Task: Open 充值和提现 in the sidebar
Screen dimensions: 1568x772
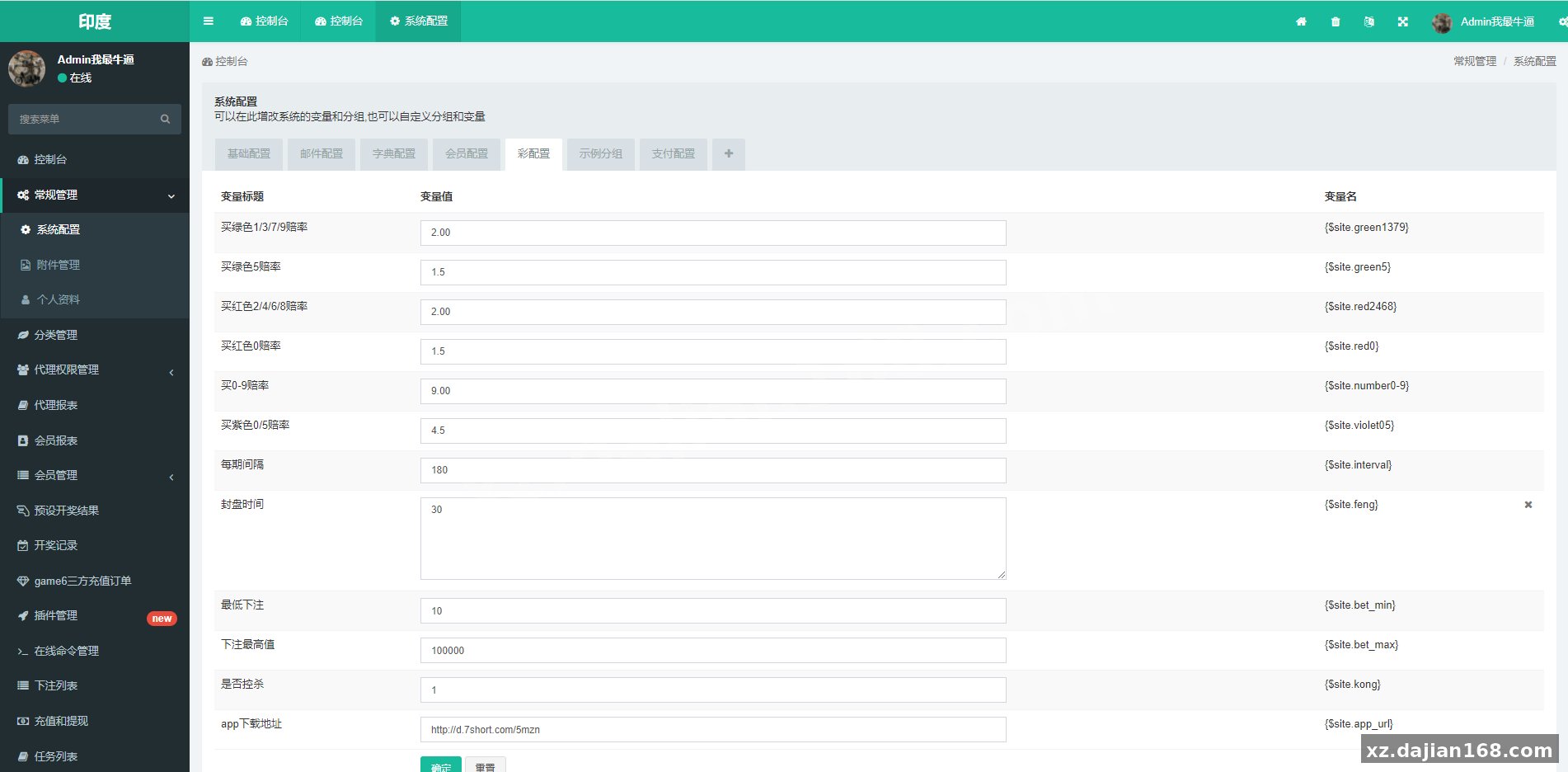Action: 95,721
